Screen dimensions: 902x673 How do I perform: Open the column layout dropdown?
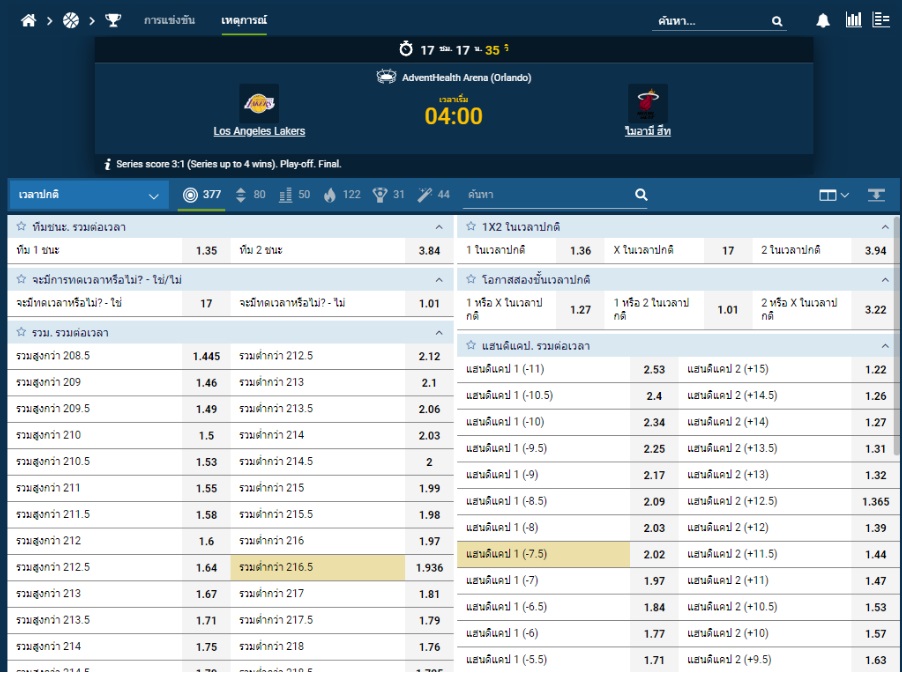pyautogui.click(x=834, y=195)
